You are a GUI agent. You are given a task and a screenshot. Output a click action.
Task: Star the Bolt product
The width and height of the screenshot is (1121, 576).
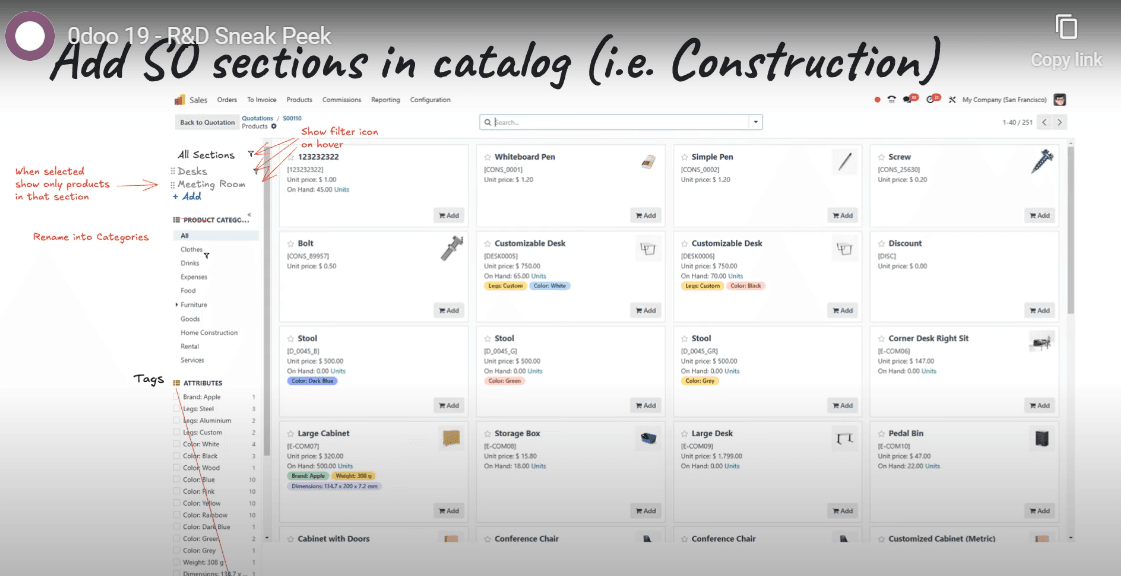pyautogui.click(x=291, y=243)
